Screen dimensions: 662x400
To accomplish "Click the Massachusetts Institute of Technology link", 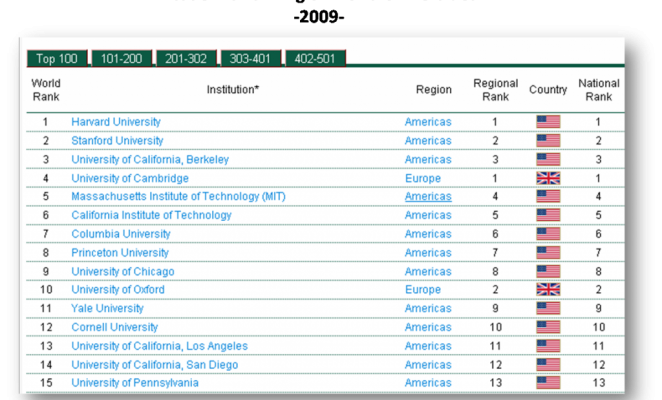I will [178, 197].
